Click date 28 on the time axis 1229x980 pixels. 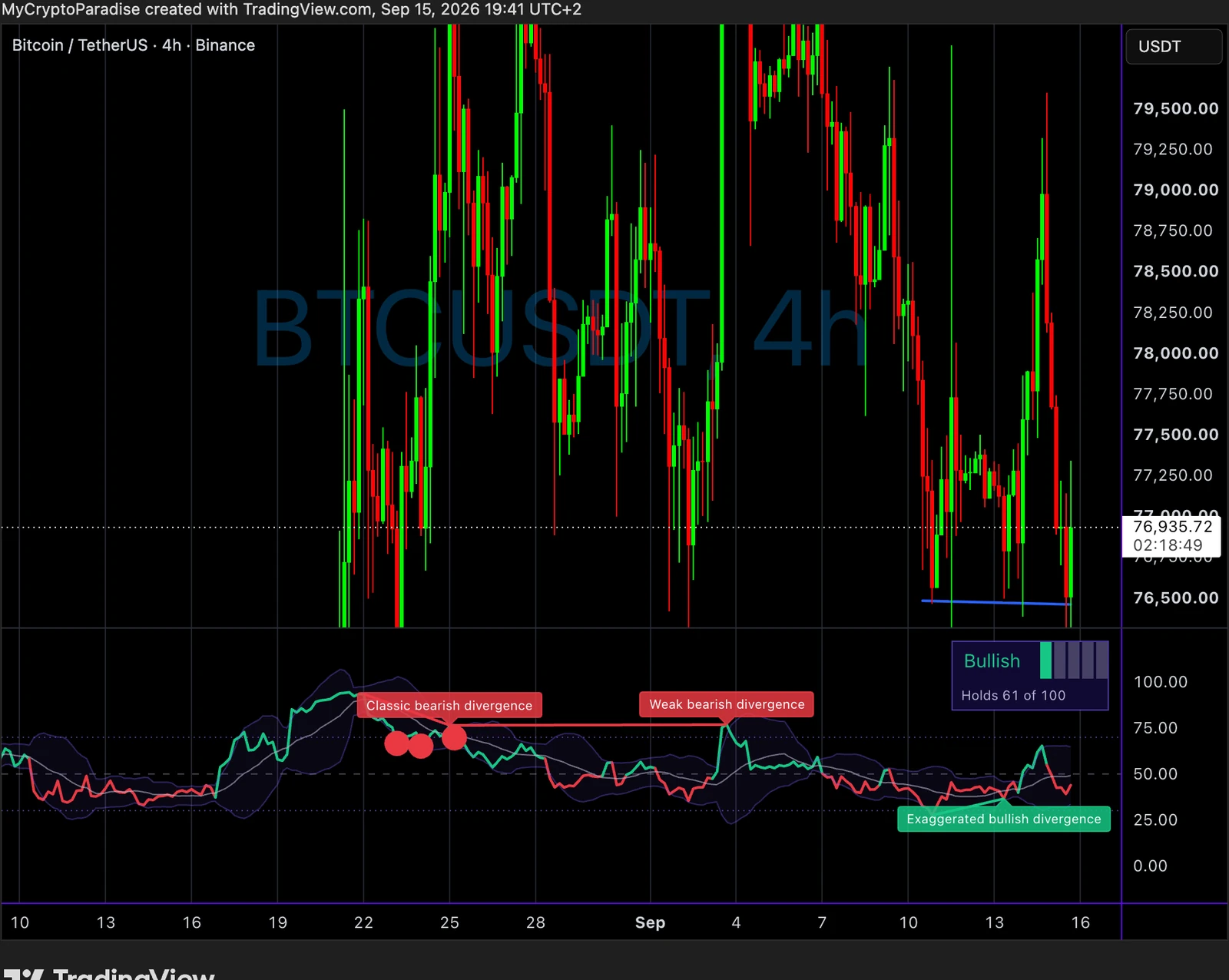(535, 922)
